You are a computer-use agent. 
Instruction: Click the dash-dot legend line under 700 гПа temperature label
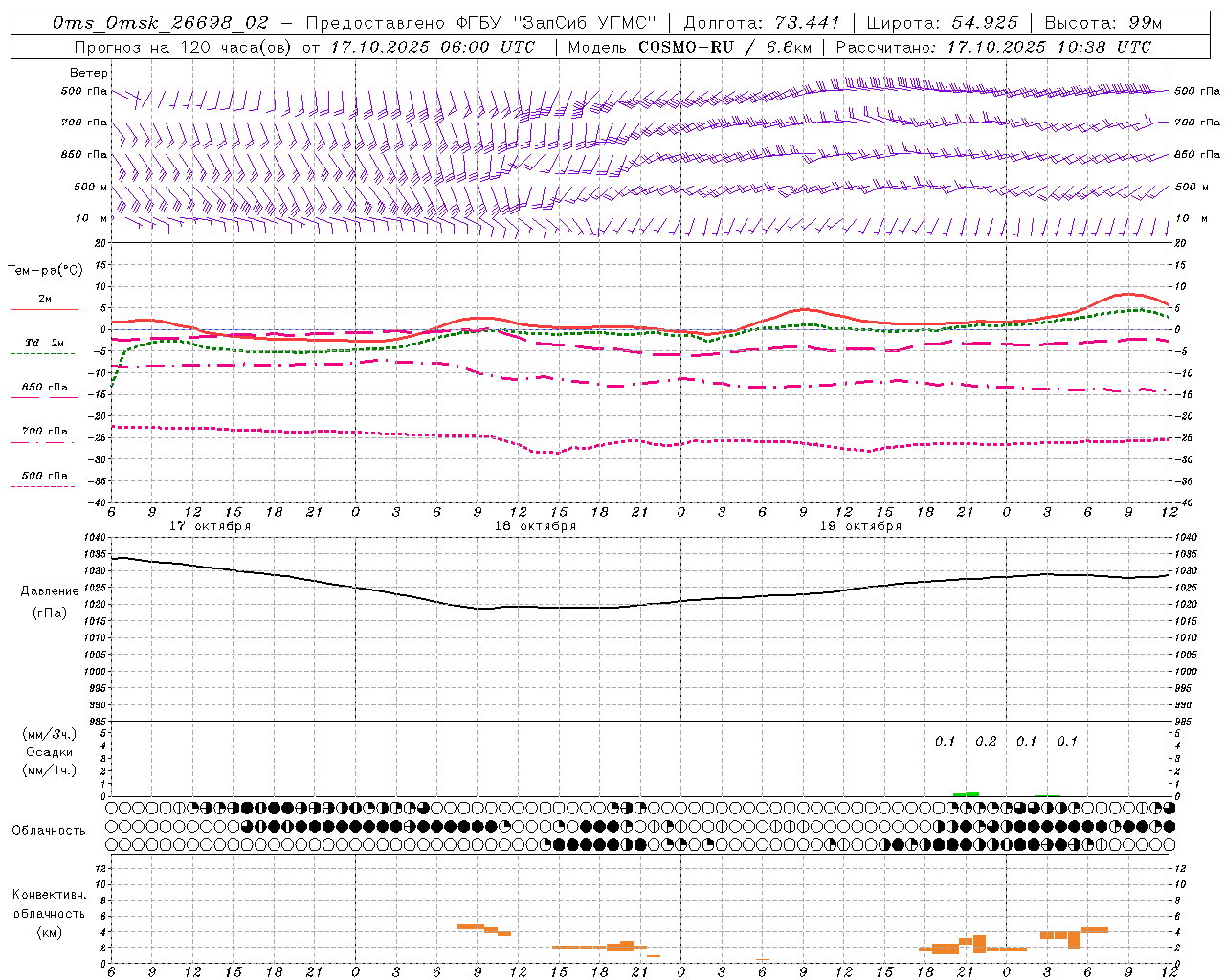tap(42, 442)
